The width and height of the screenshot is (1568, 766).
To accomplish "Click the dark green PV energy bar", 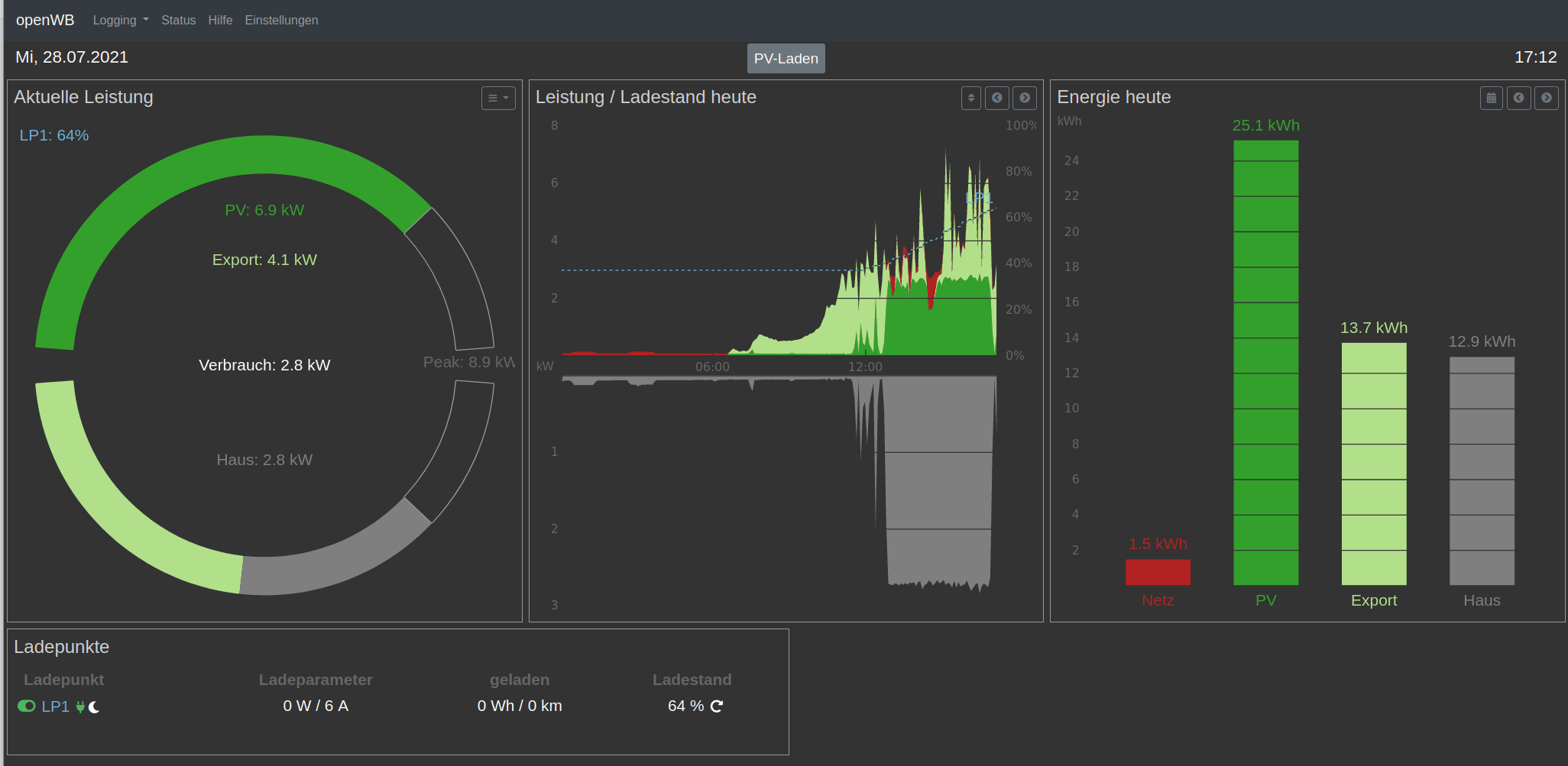I will 1265,363.
